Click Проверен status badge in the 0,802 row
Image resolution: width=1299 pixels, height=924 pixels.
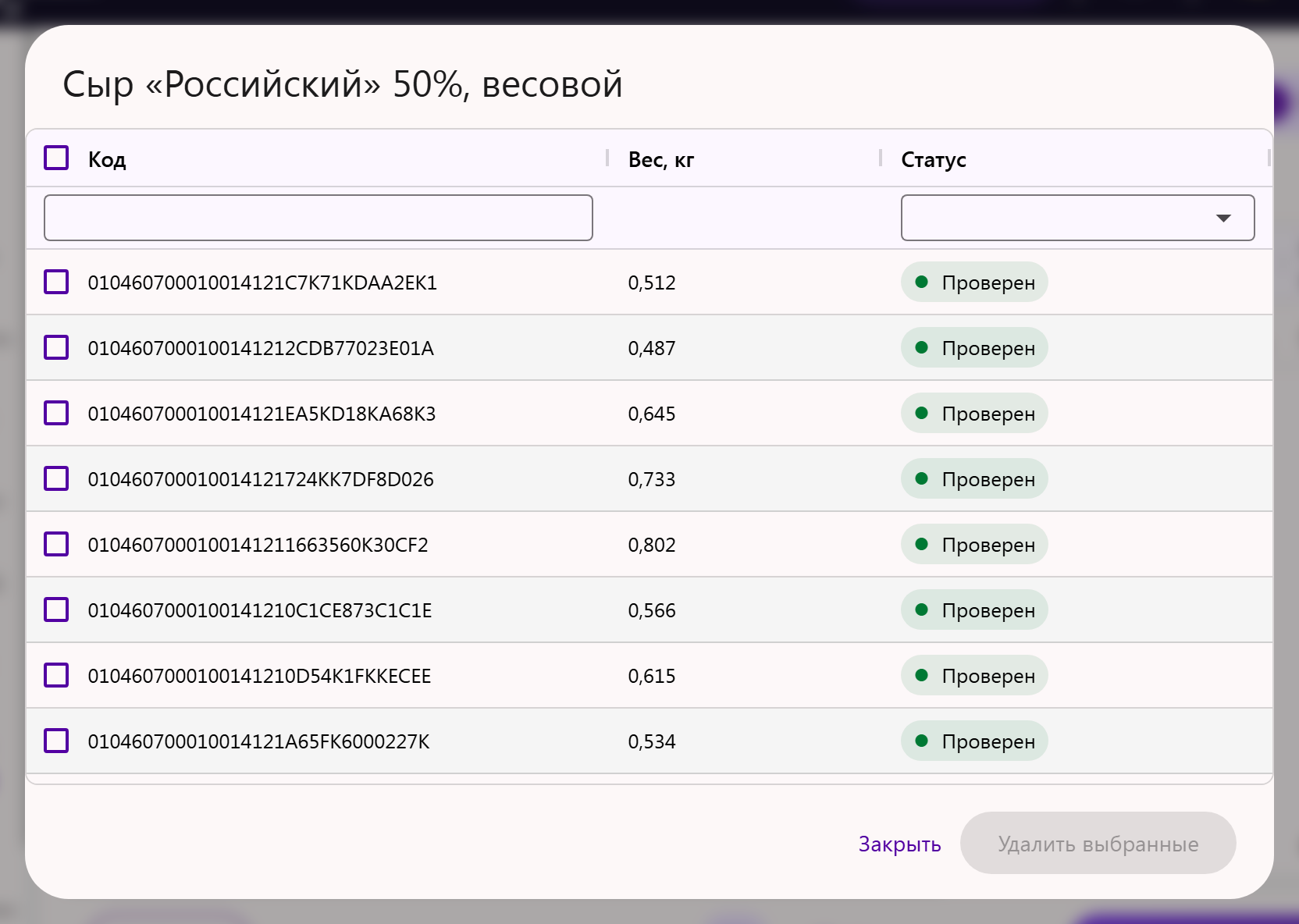click(x=974, y=544)
